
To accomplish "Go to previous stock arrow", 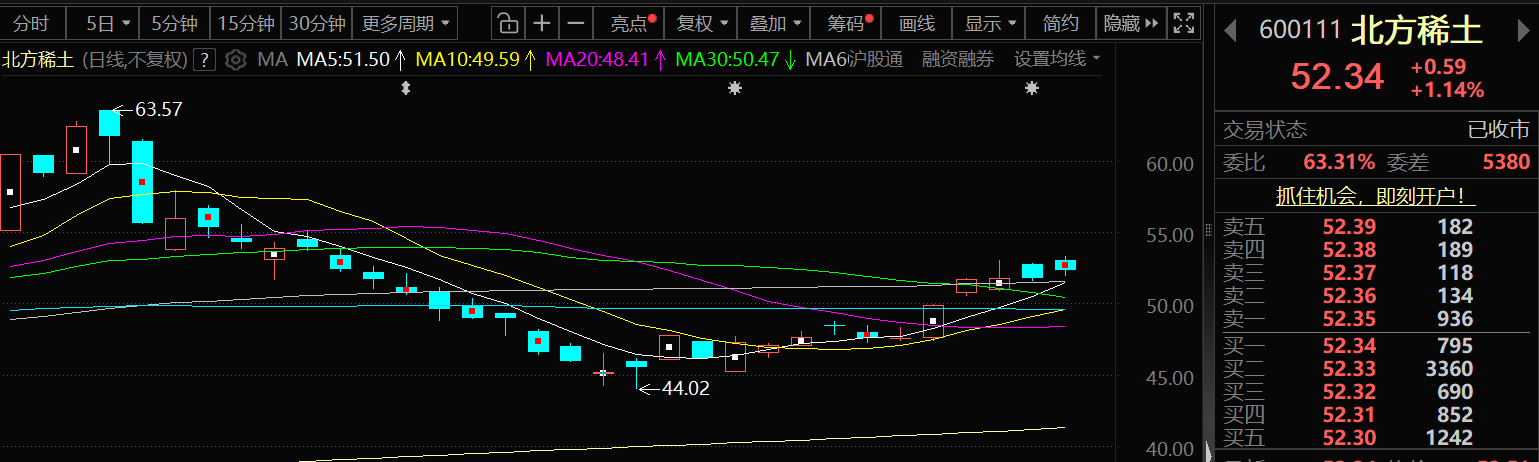I will pyautogui.click(x=1235, y=30).
